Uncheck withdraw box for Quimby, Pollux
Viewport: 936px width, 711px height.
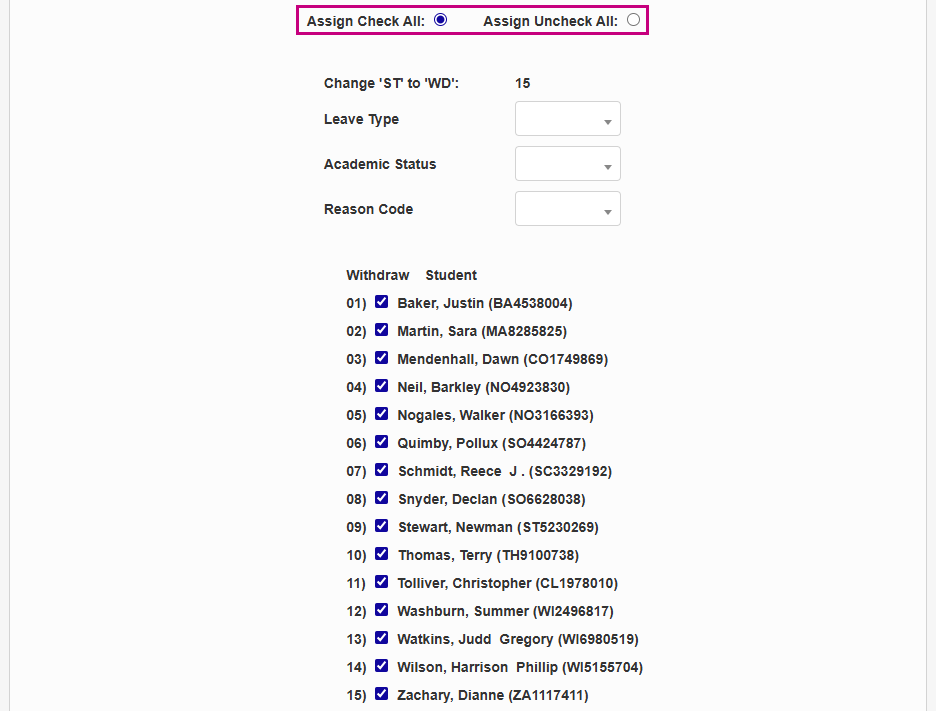381,442
